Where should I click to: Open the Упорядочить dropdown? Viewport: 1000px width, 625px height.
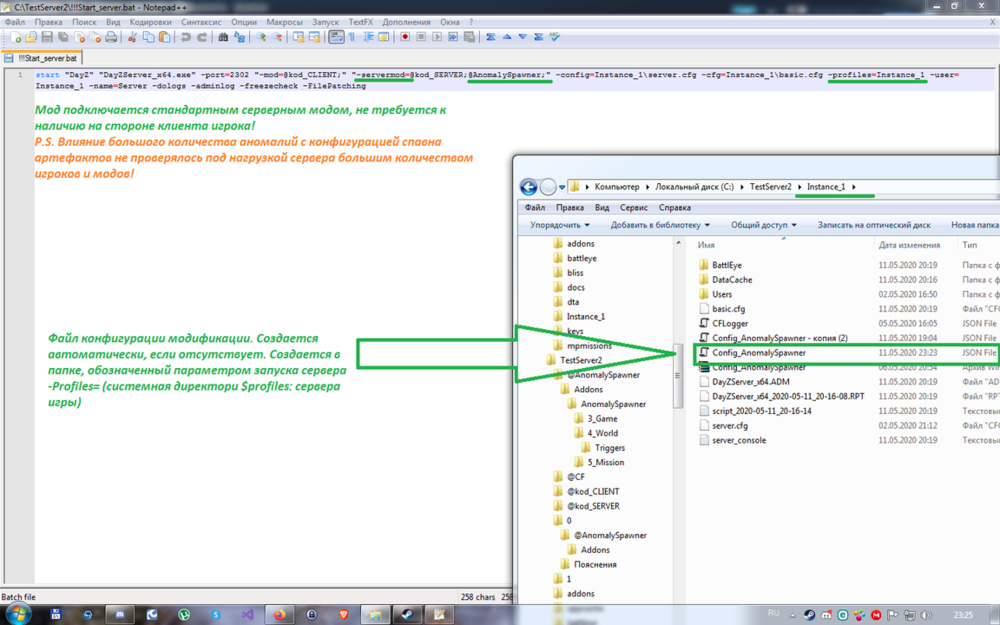(x=560, y=225)
